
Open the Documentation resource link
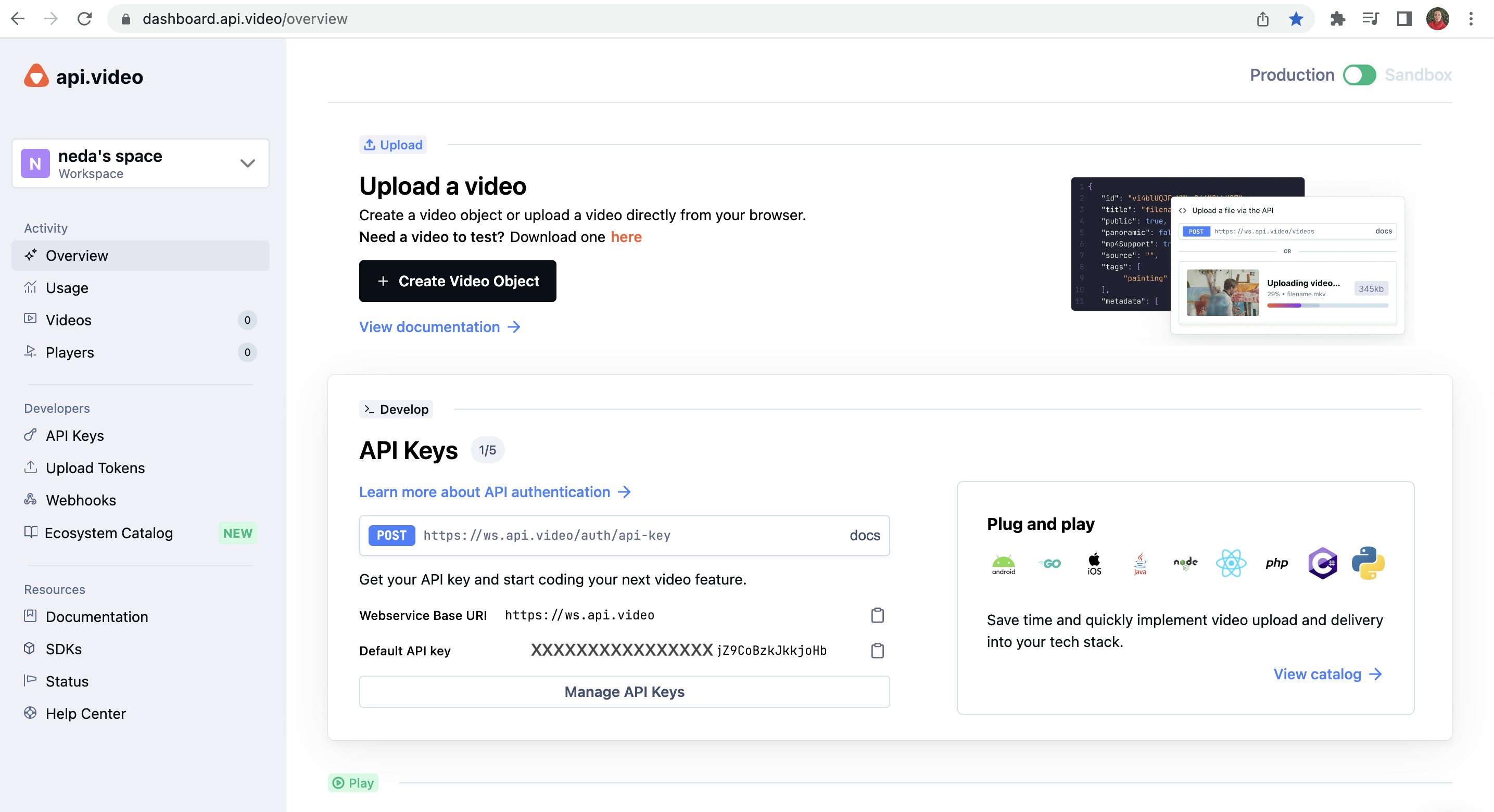pos(97,616)
